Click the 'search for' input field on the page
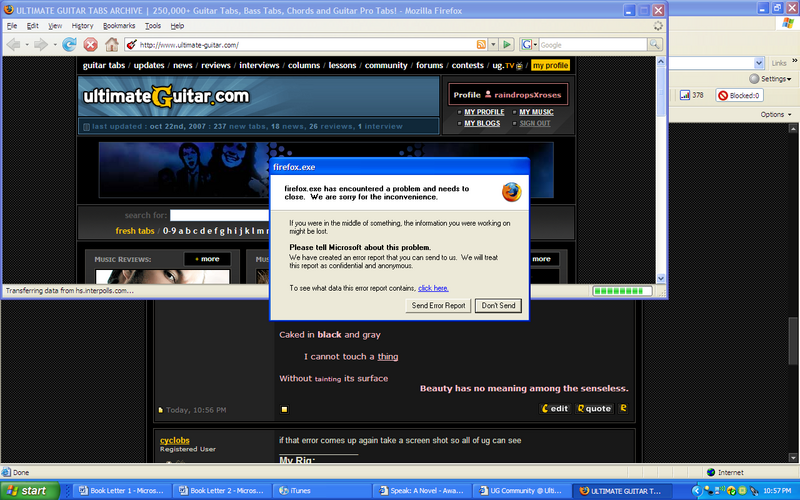Screen dimensions: 800x500 coord(219,215)
